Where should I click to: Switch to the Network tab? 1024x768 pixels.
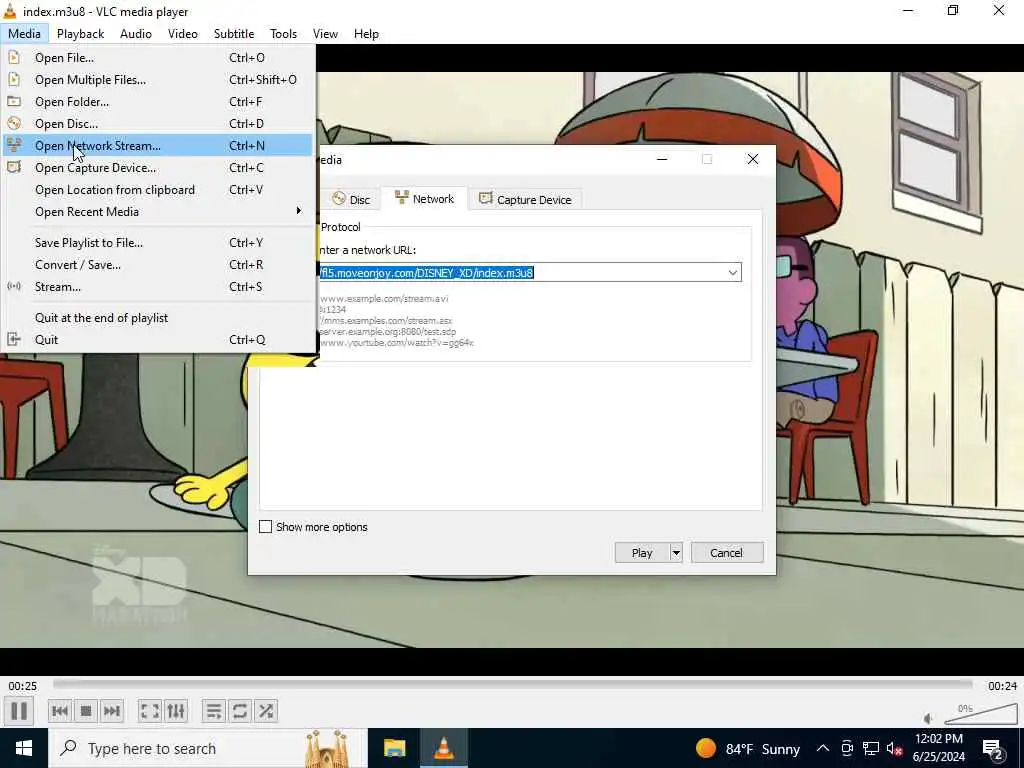tap(424, 199)
